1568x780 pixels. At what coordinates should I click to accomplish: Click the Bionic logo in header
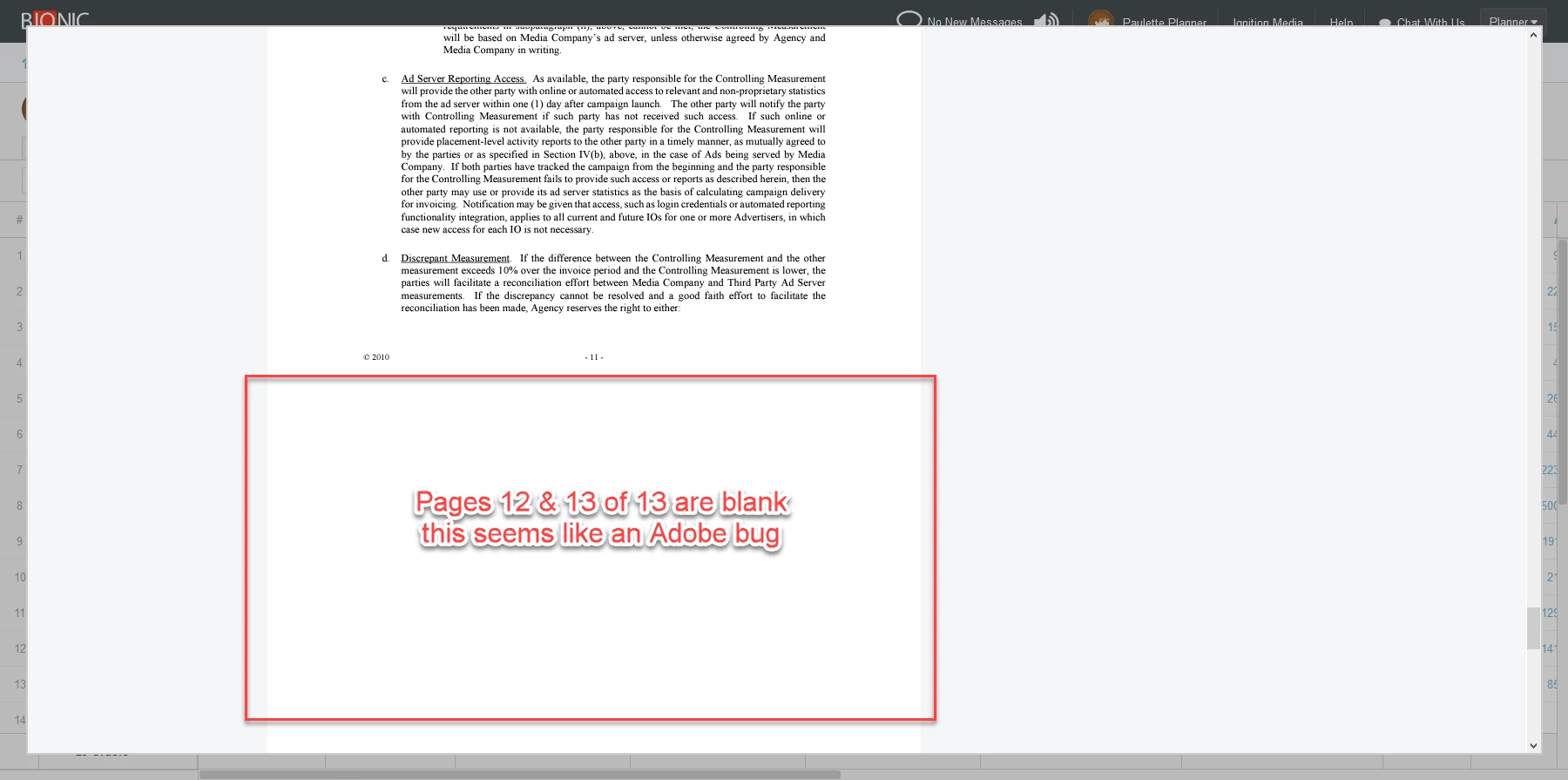(x=55, y=19)
